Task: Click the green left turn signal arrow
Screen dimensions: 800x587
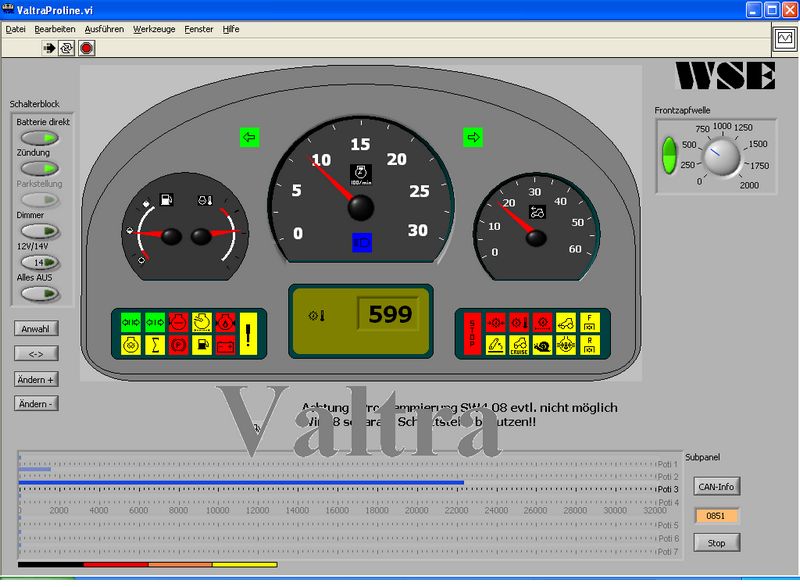Action: pyautogui.click(x=249, y=137)
